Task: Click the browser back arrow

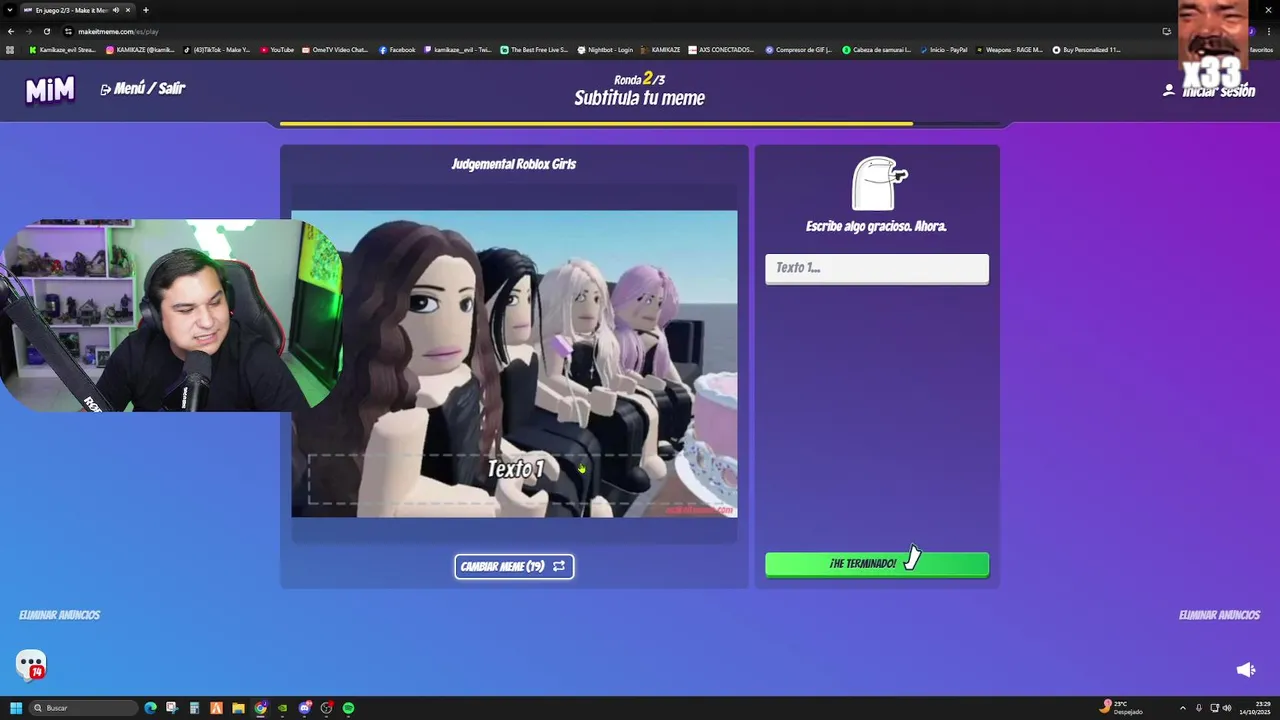Action: coord(11,31)
